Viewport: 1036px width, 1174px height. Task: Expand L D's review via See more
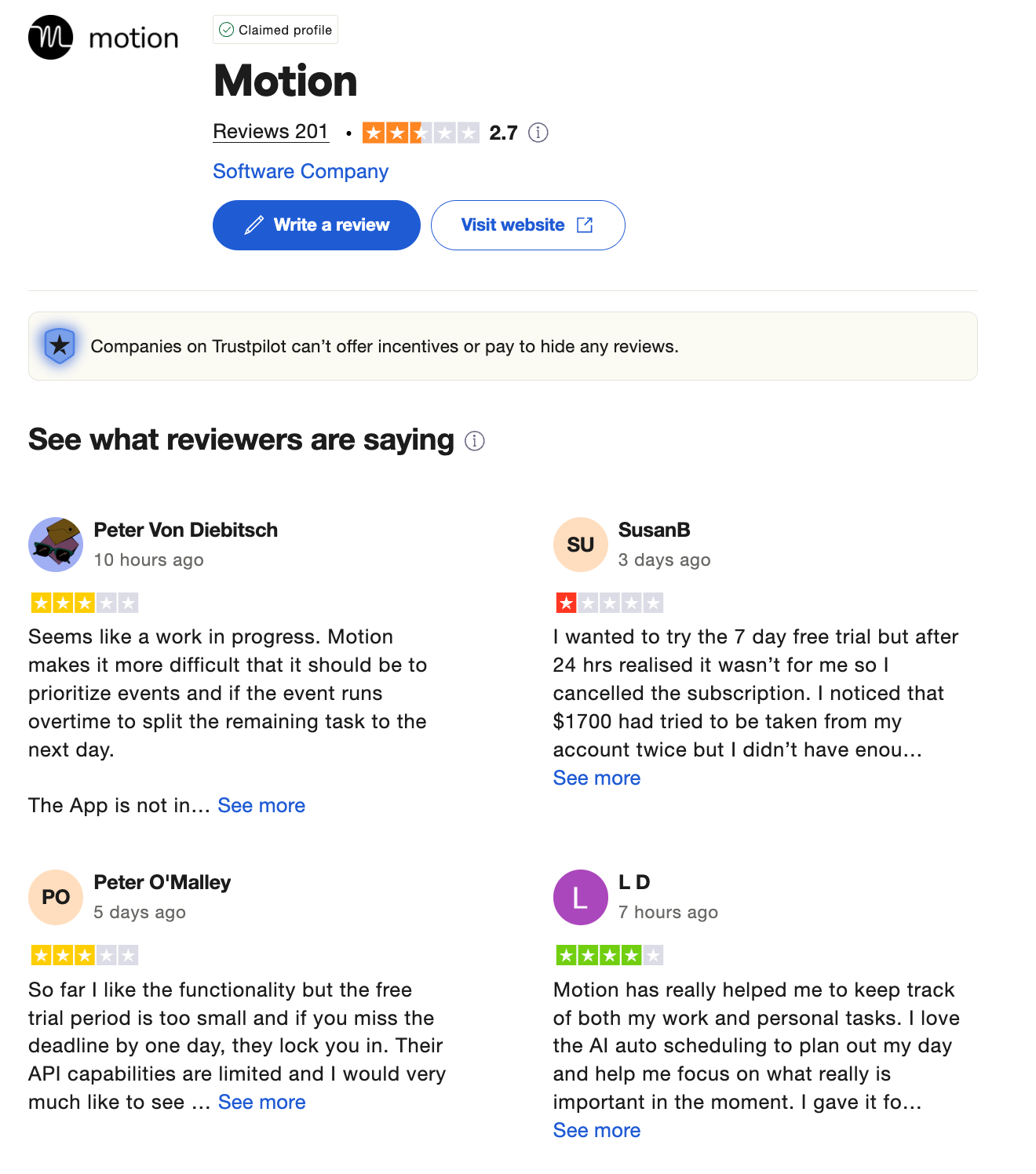(x=597, y=1131)
